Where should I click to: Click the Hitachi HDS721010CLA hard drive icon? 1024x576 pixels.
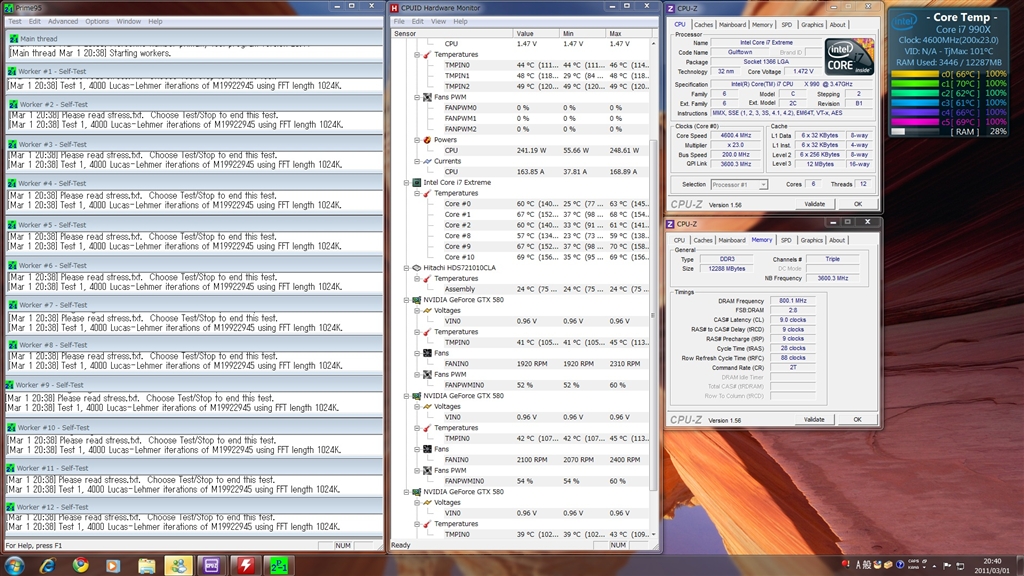pyautogui.click(x=415, y=268)
